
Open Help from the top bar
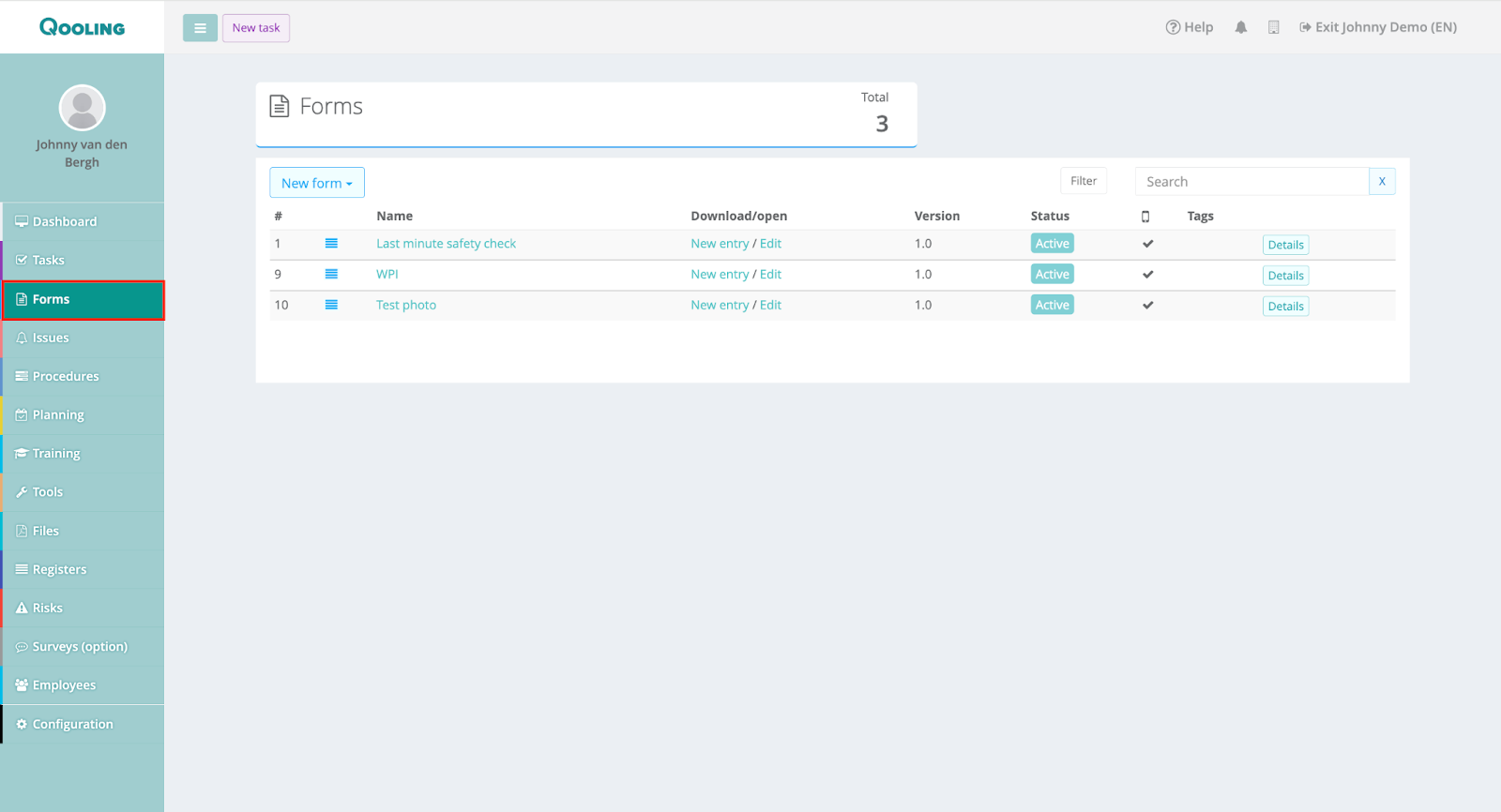1190,27
